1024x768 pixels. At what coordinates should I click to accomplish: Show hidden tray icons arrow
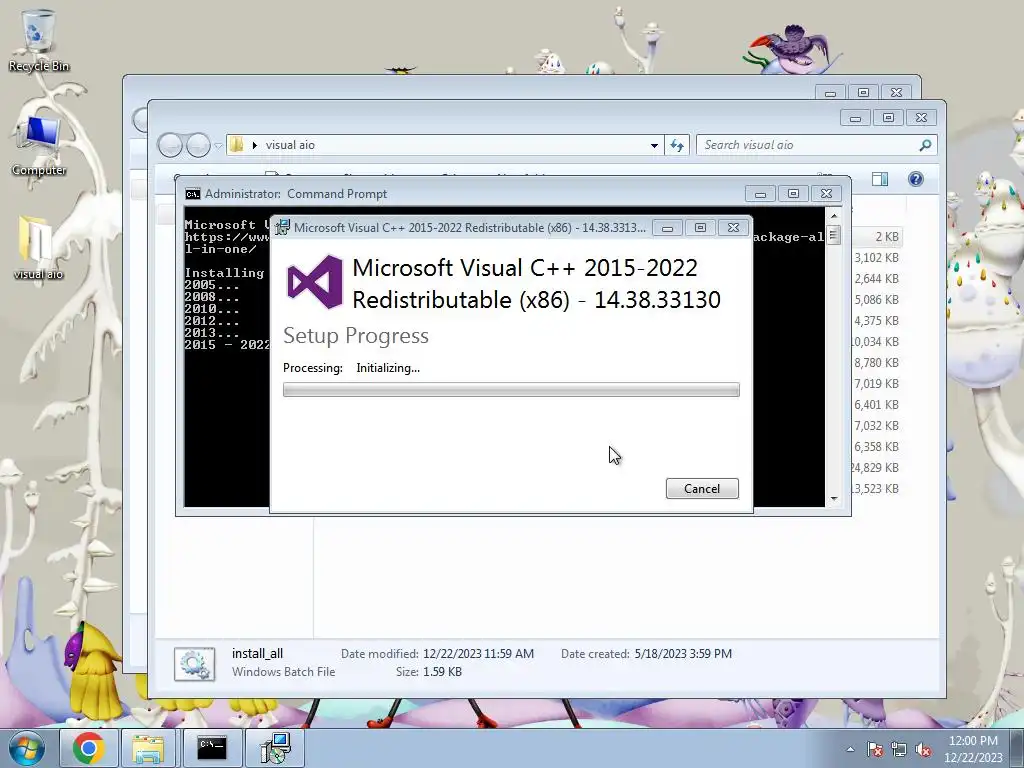(x=850, y=749)
